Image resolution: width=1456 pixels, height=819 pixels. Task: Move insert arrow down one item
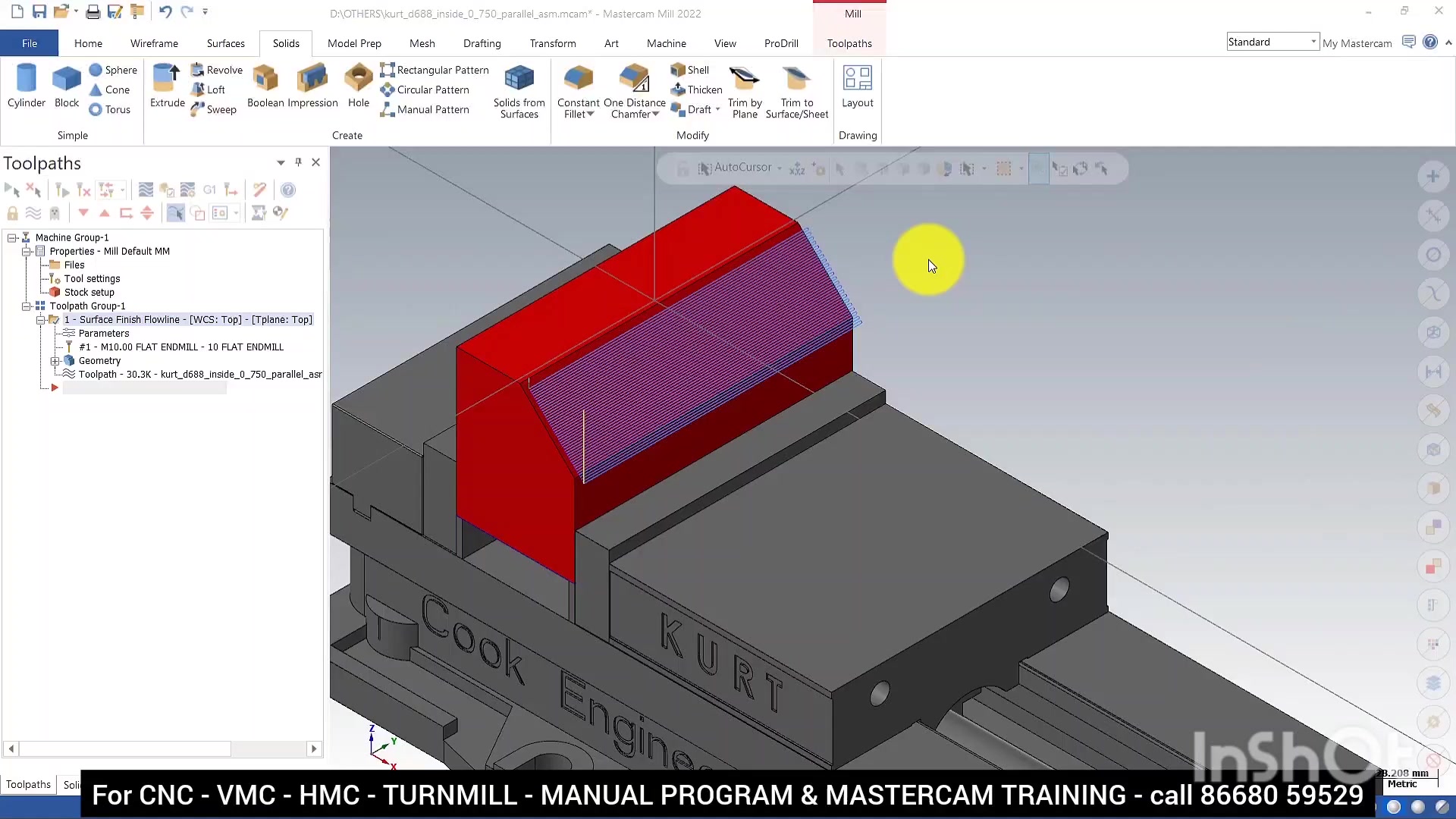[83, 213]
